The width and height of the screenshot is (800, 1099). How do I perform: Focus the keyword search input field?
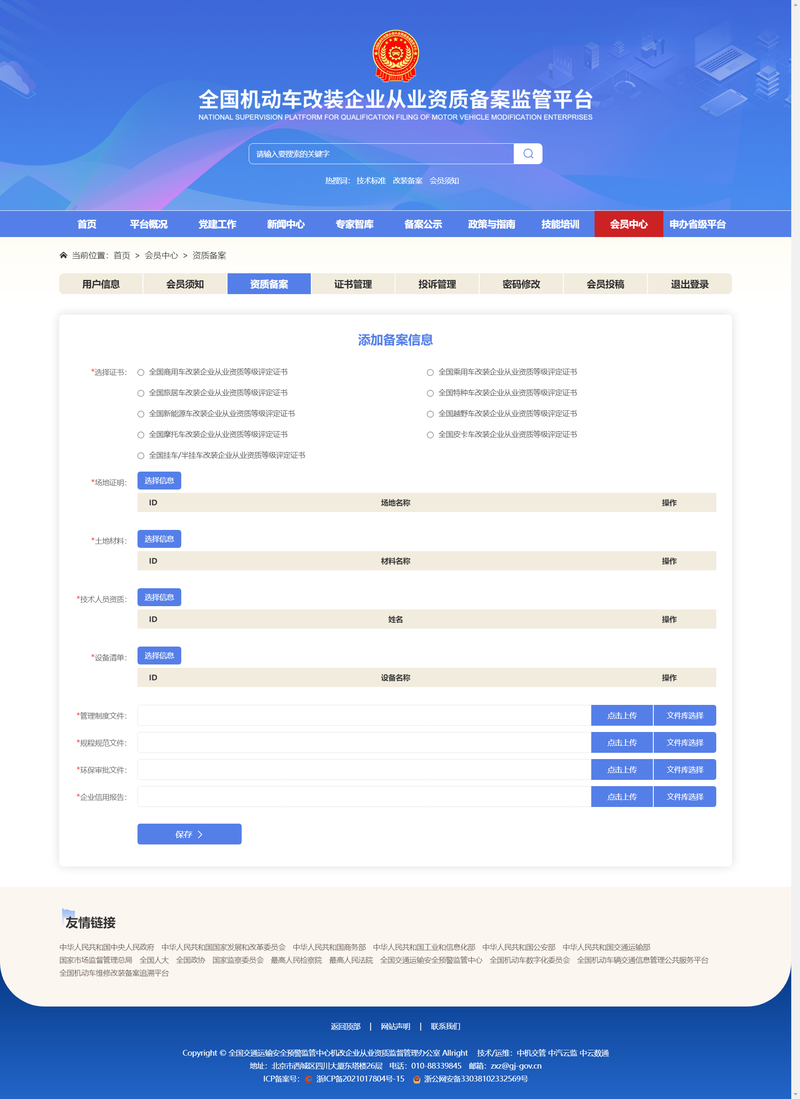coord(381,153)
